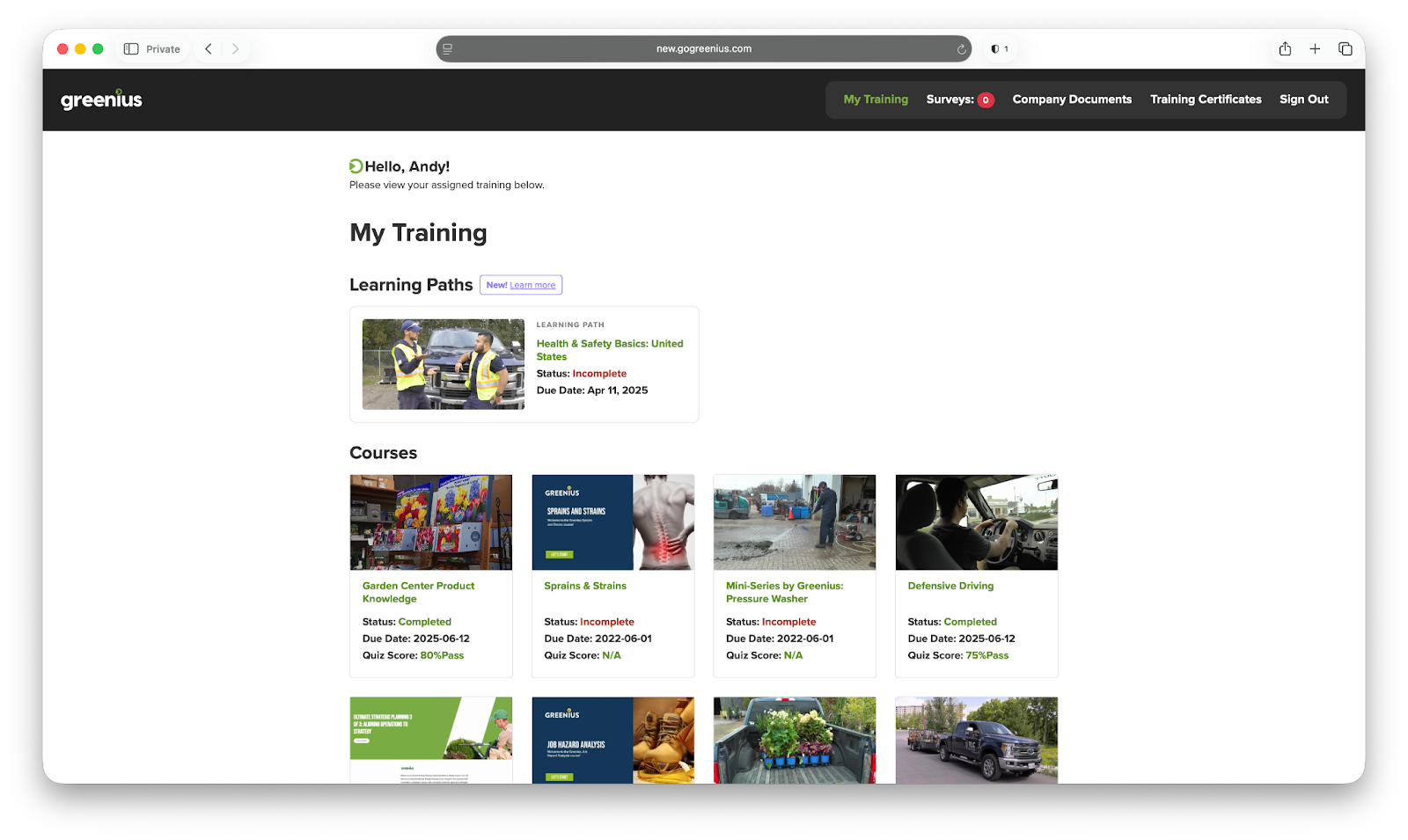This screenshot has height=840, width=1408.
Task: Click Incomplete status under Sprains & Strains
Action: click(x=607, y=622)
